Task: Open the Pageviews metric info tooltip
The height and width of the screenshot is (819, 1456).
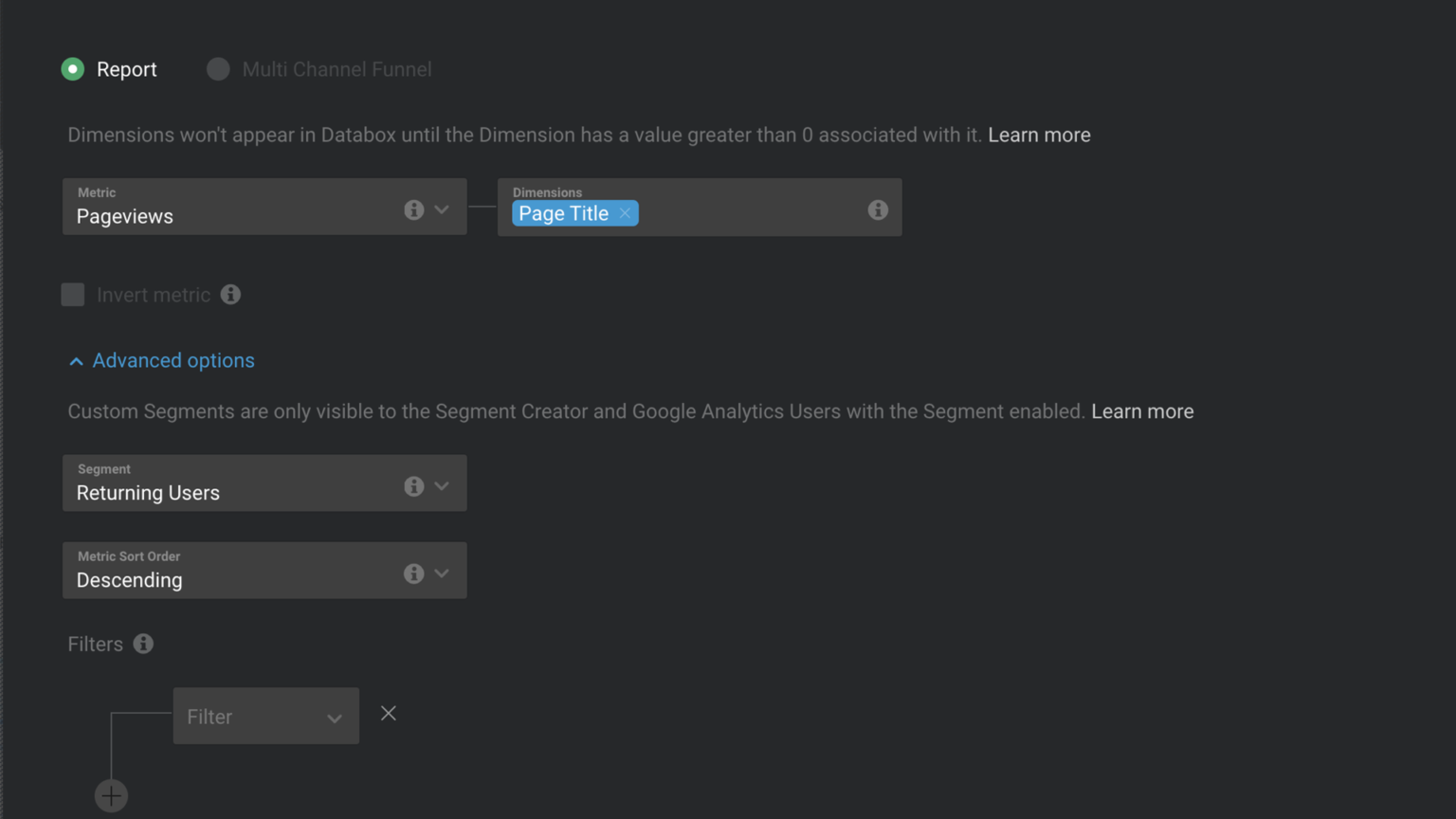Action: 414,209
